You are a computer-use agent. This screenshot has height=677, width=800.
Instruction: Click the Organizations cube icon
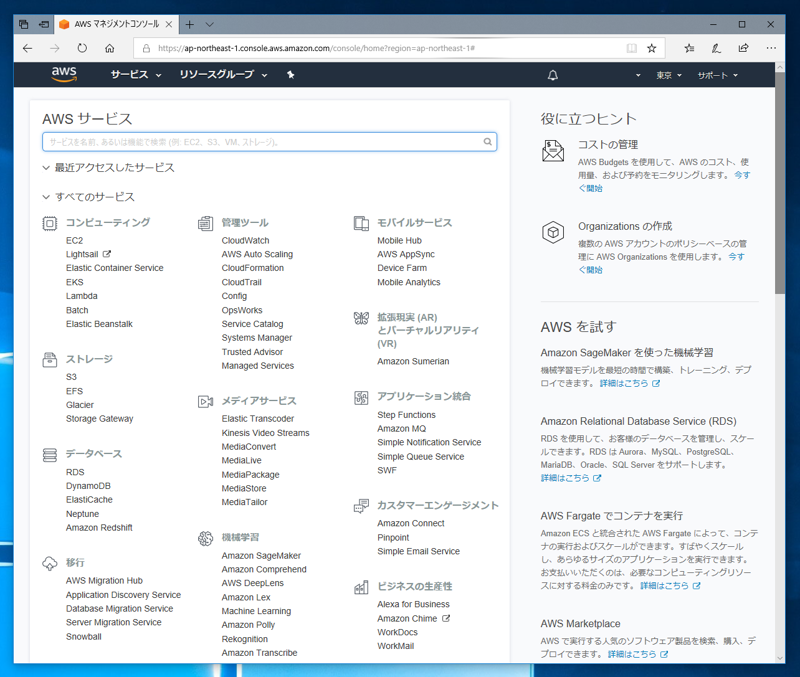553,233
